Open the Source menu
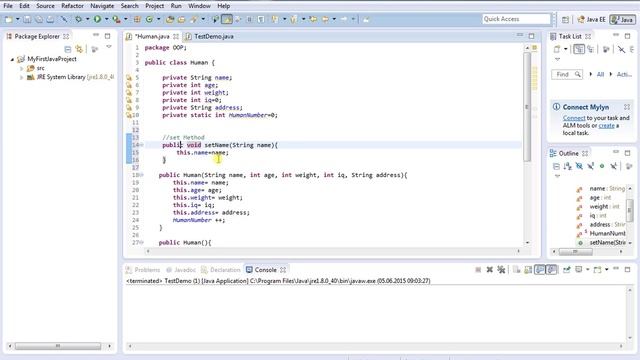Viewport: 640px width, 360px height. [x=45, y=6]
